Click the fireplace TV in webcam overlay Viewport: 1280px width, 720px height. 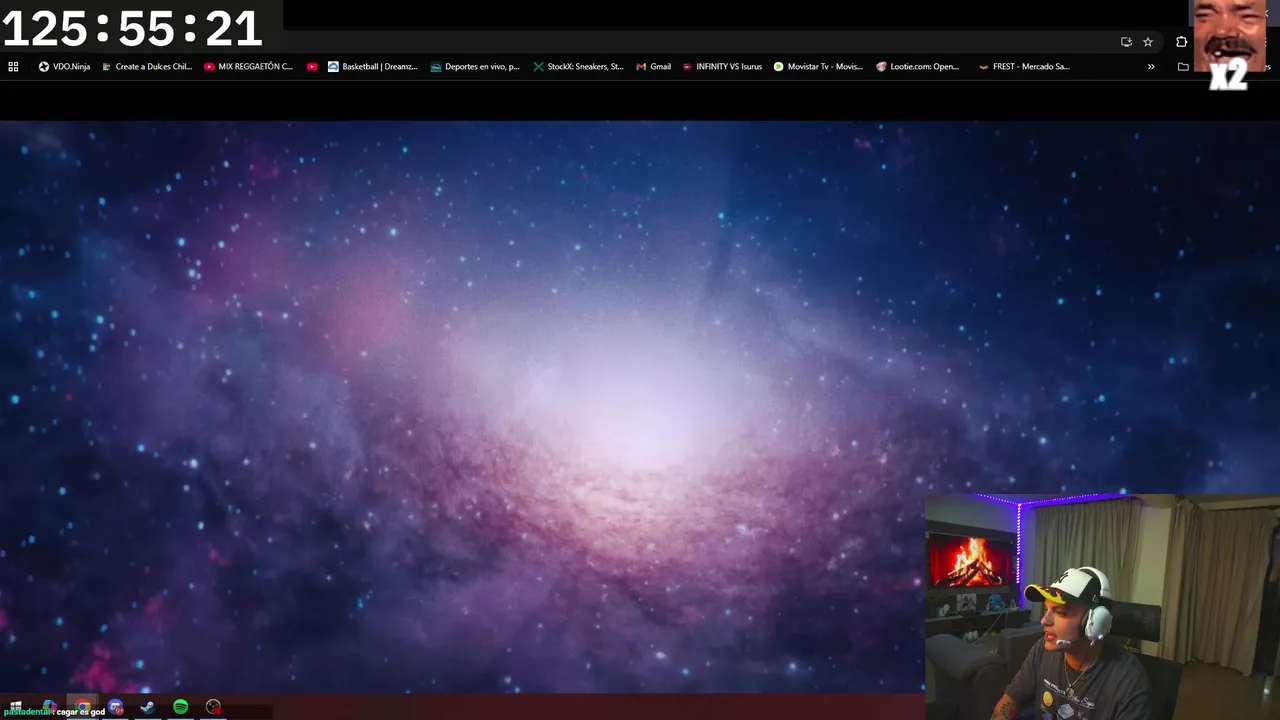[970, 561]
